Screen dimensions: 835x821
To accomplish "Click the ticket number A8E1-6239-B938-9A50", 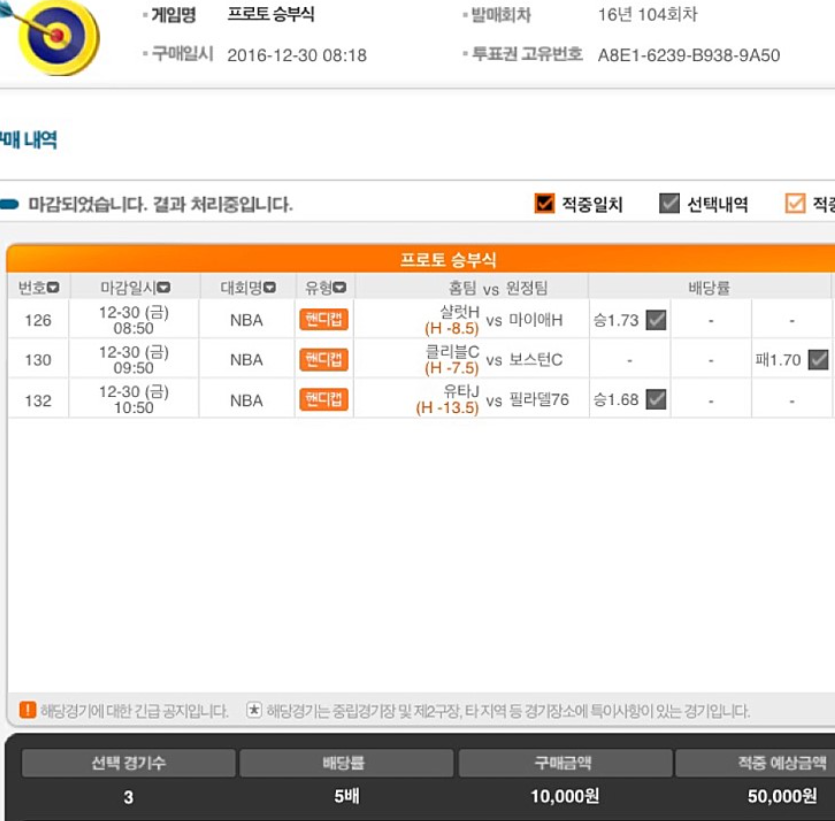I will coord(689,55).
